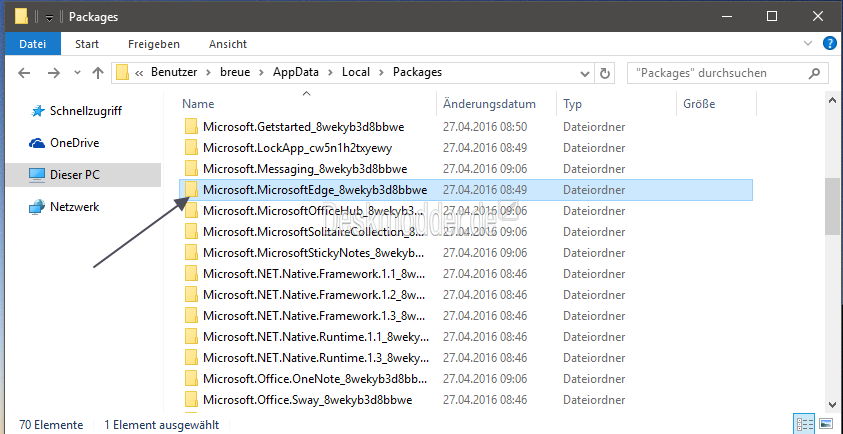Viewport: 843px width, 434px height.
Task: Go up one folder level
Action: [x=98, y=73]
